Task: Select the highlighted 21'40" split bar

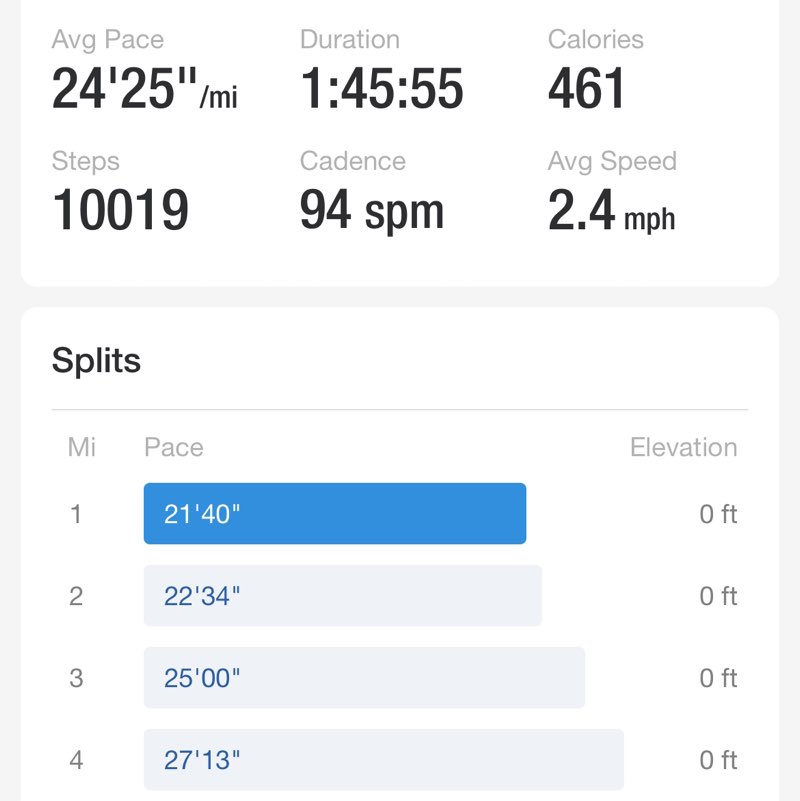Action: point(334,514)
